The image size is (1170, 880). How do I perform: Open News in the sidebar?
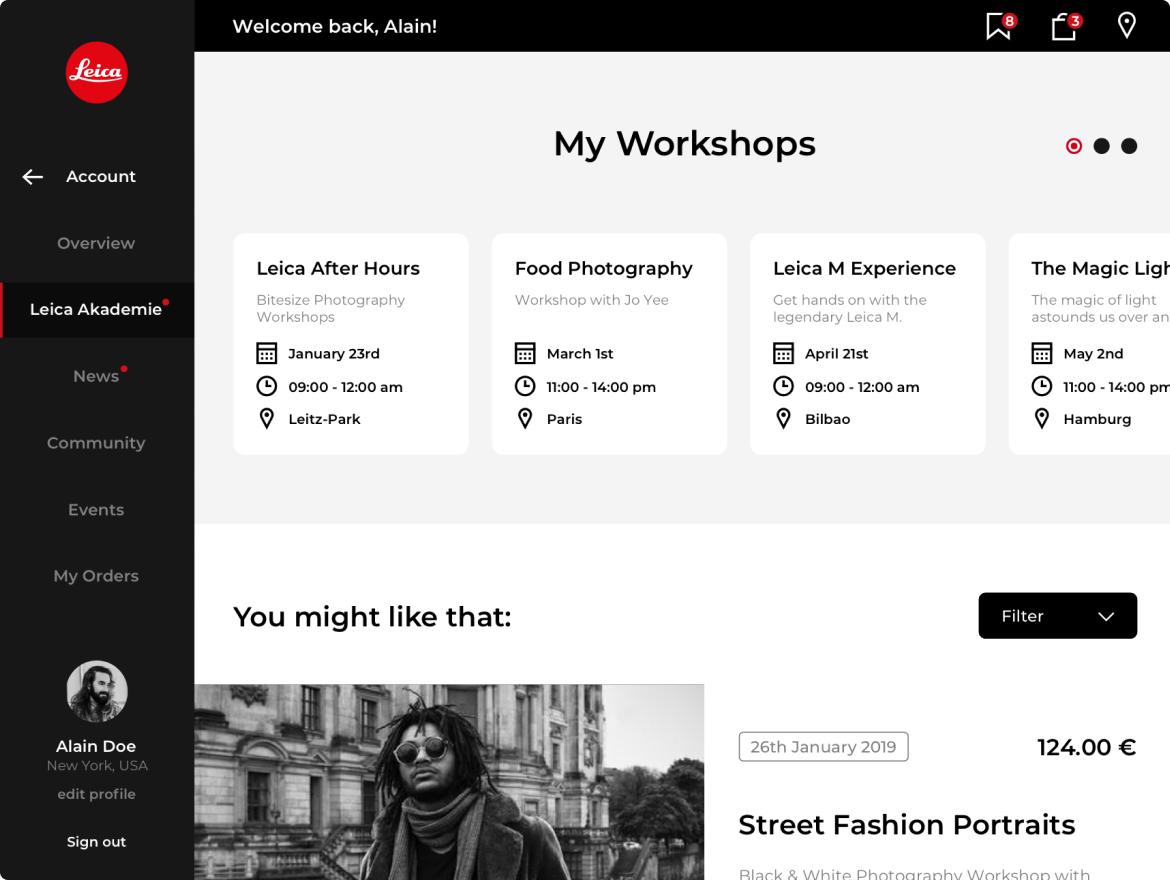(x=96, y=376)
